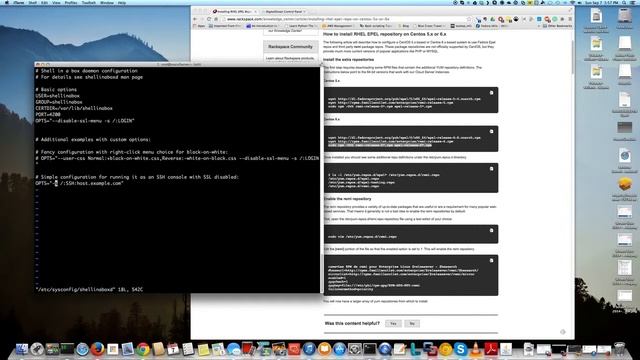Copy the CentOS 5.x code block
640x360 pixels.
click(x=491, y=93)
